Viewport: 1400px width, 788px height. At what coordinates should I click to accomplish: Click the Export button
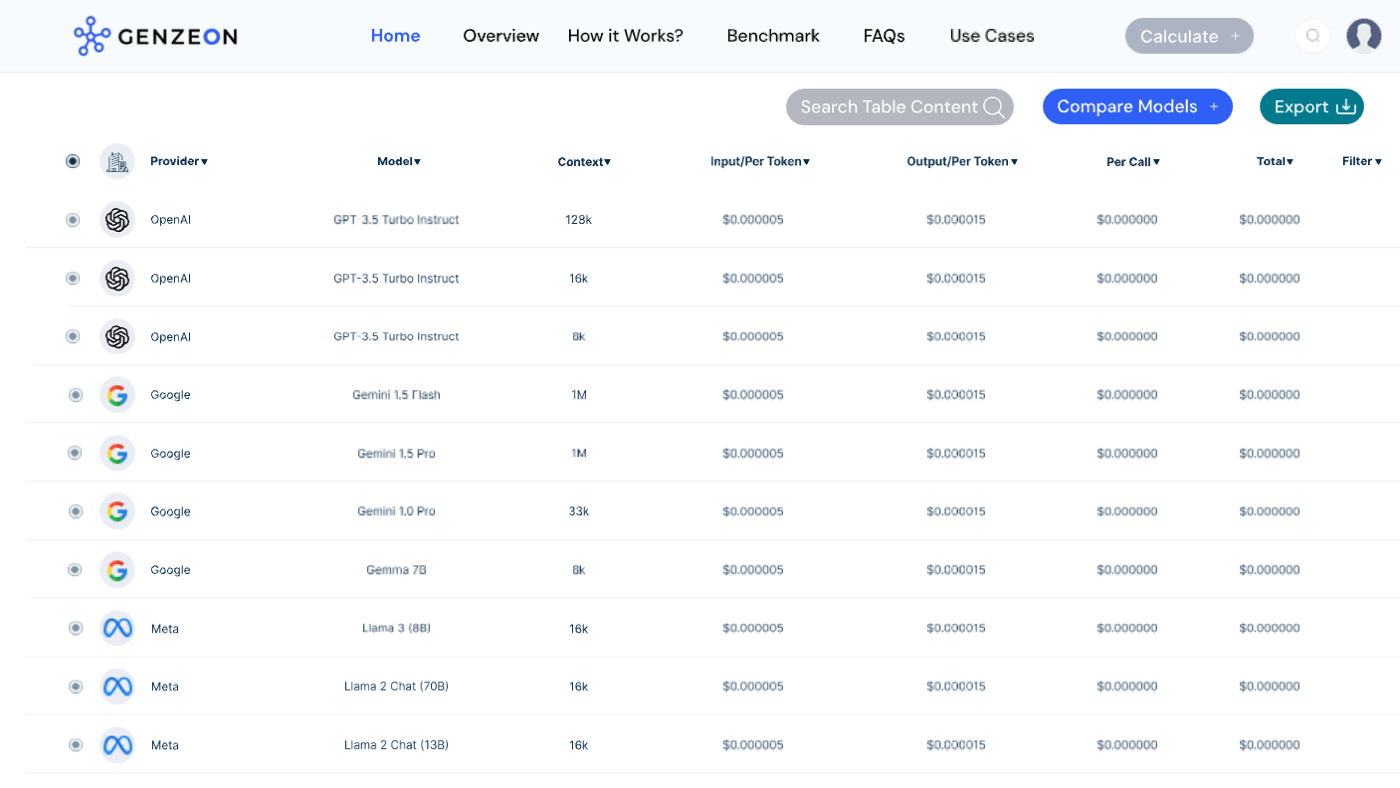point(1311,107)
